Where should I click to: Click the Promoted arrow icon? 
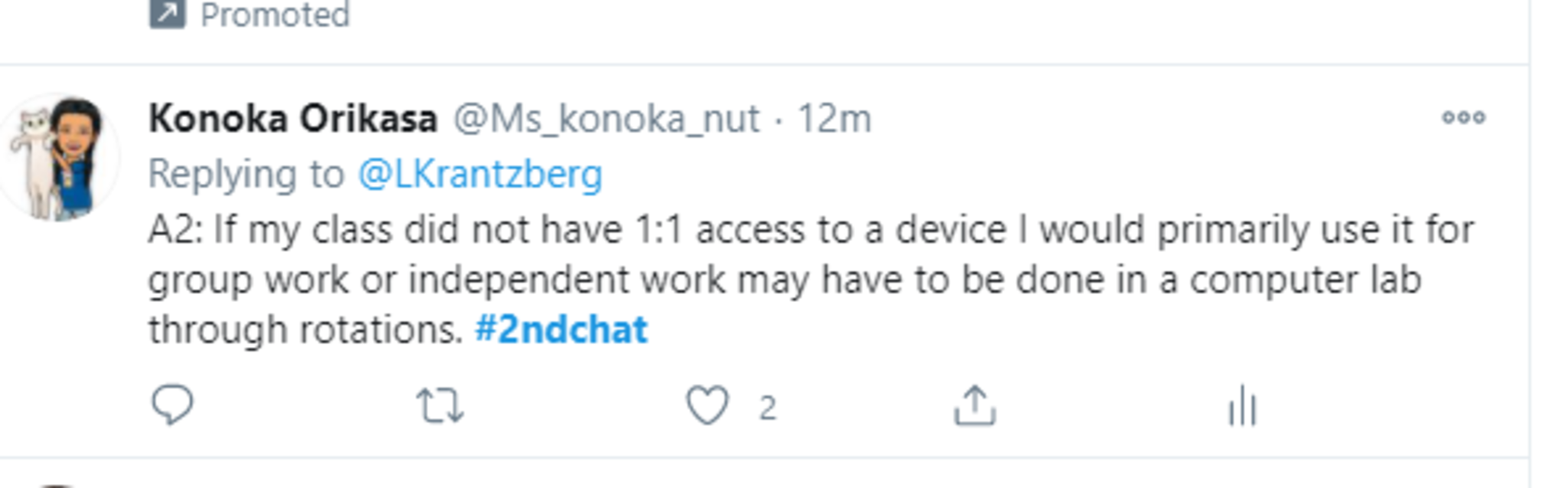pos(167,14)
